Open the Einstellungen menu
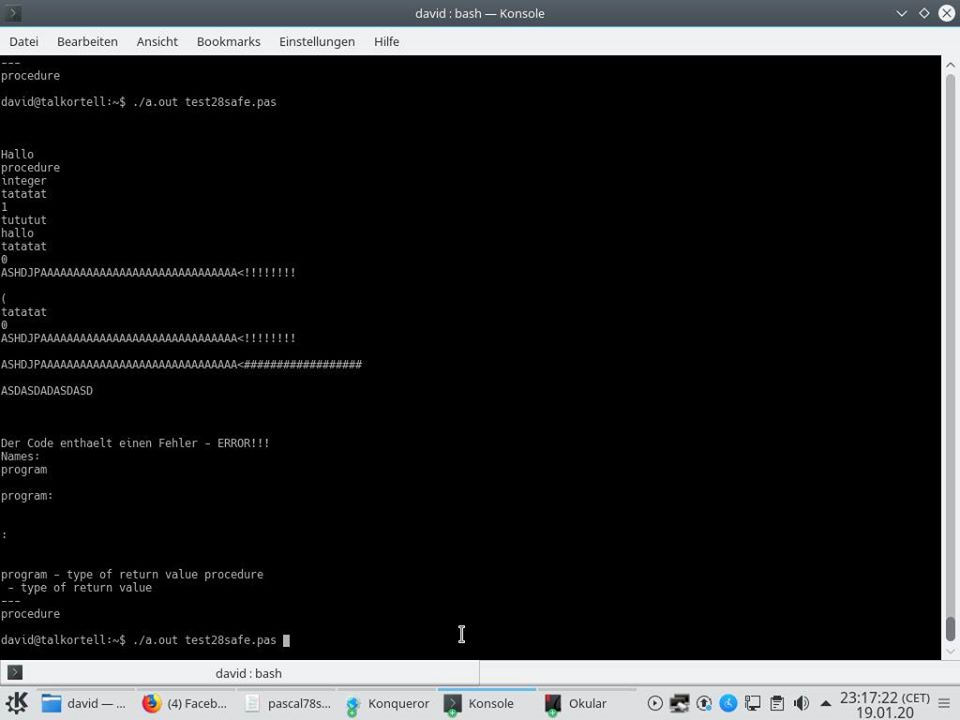Screen dimensions: 960x720 tap(317, 41)
